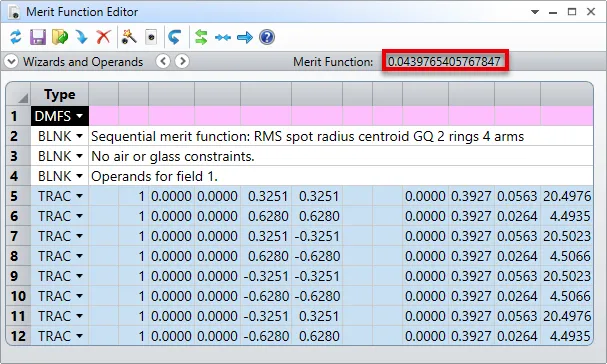Select the Merit Function value 0.0439765405767847
This screenshot has width=607, height=364.
coord(444,61)
